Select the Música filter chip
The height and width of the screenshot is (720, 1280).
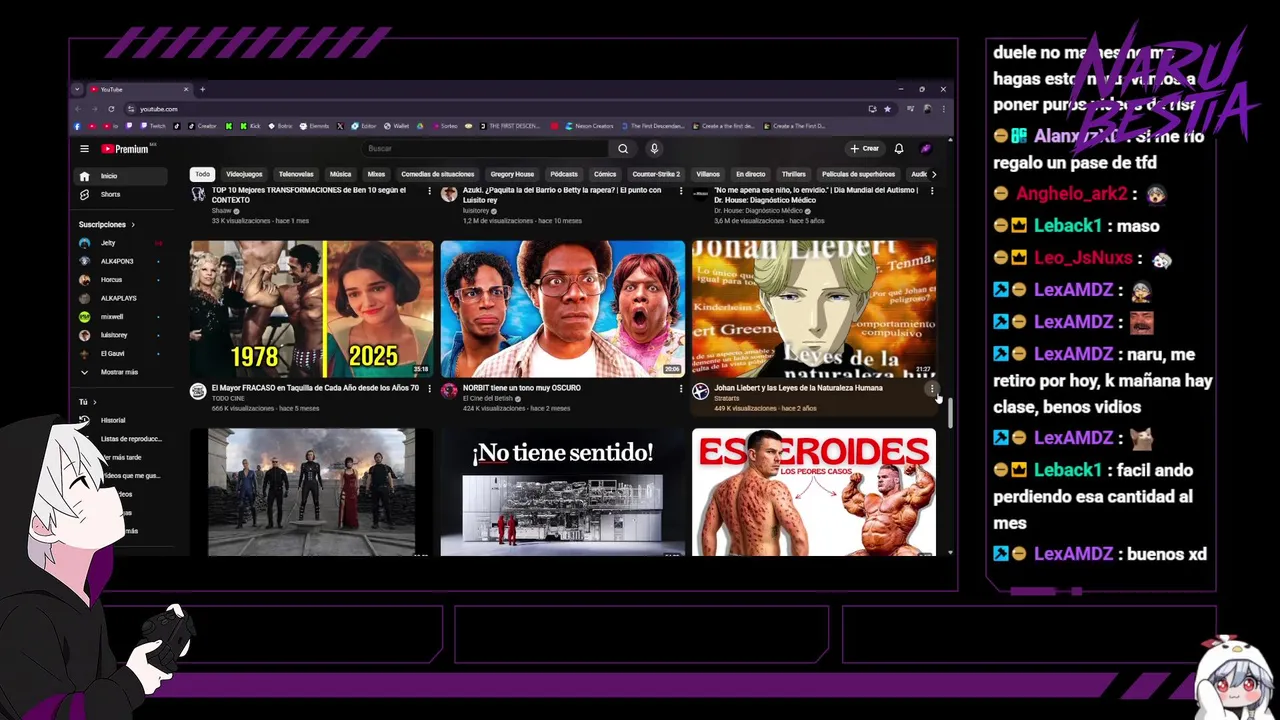(x=341, y=174)
